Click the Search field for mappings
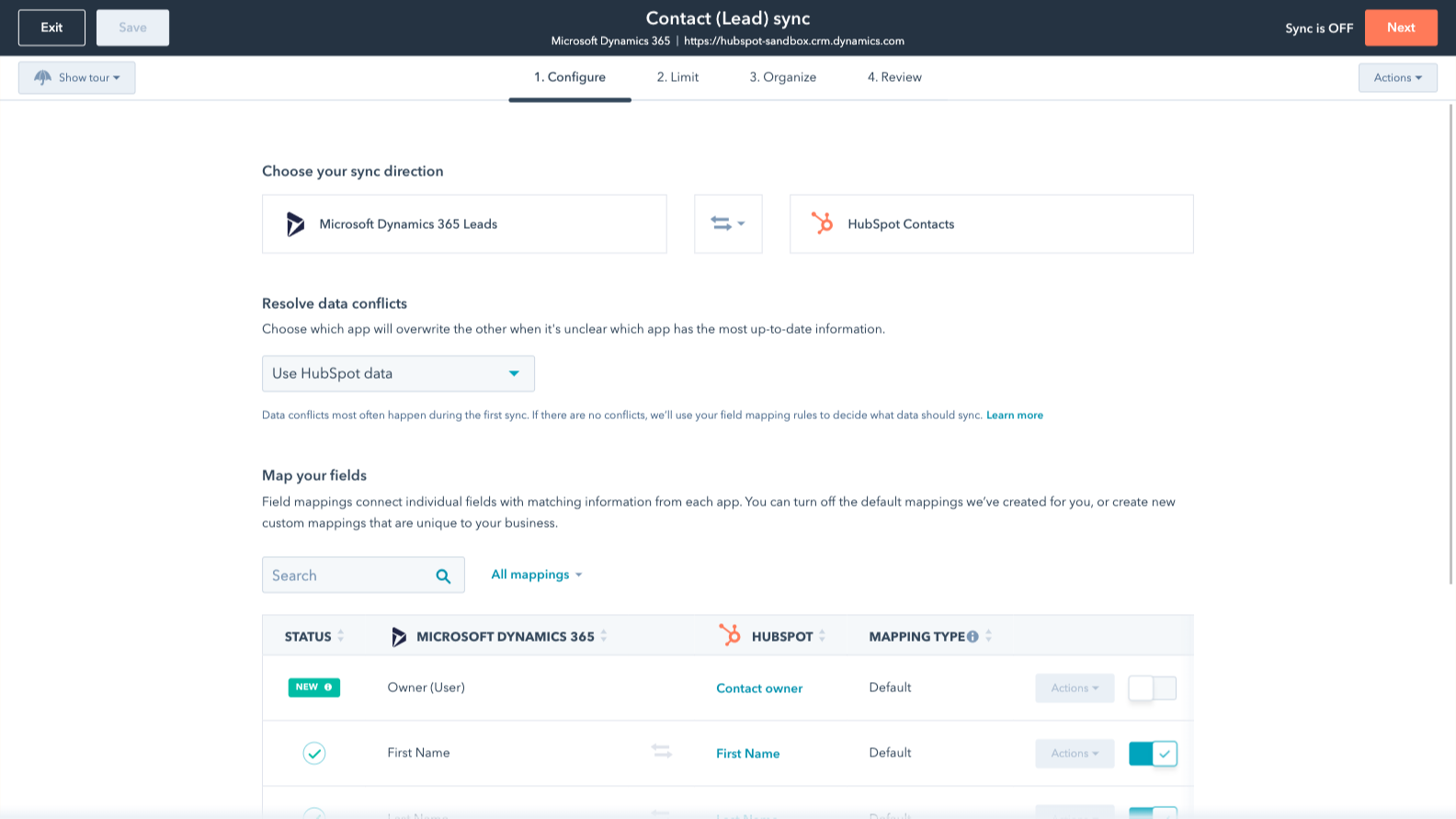 (x=363, y=575)
